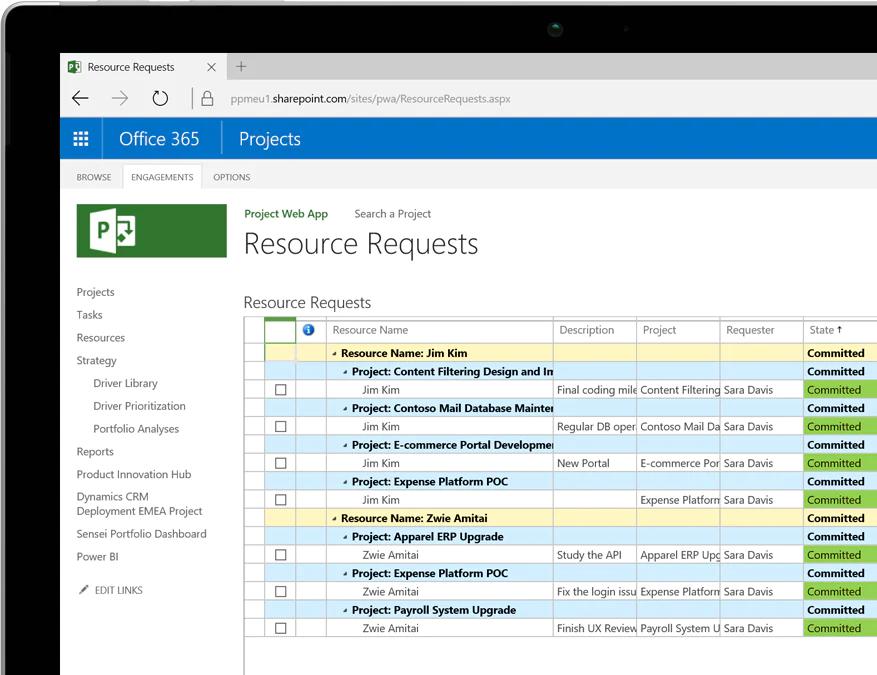
Task: Open Sensei Portfolio Dashboard link
Action: (142, 534)
